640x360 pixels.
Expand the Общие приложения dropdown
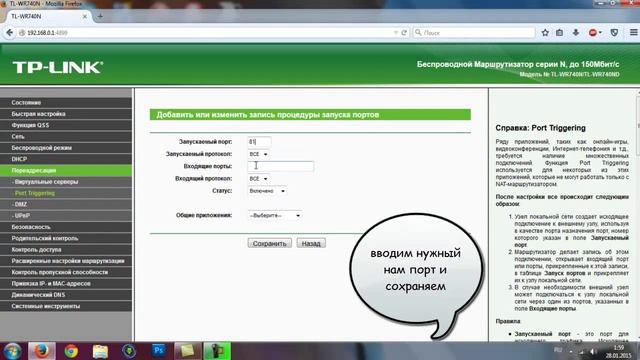pos(275,216)
